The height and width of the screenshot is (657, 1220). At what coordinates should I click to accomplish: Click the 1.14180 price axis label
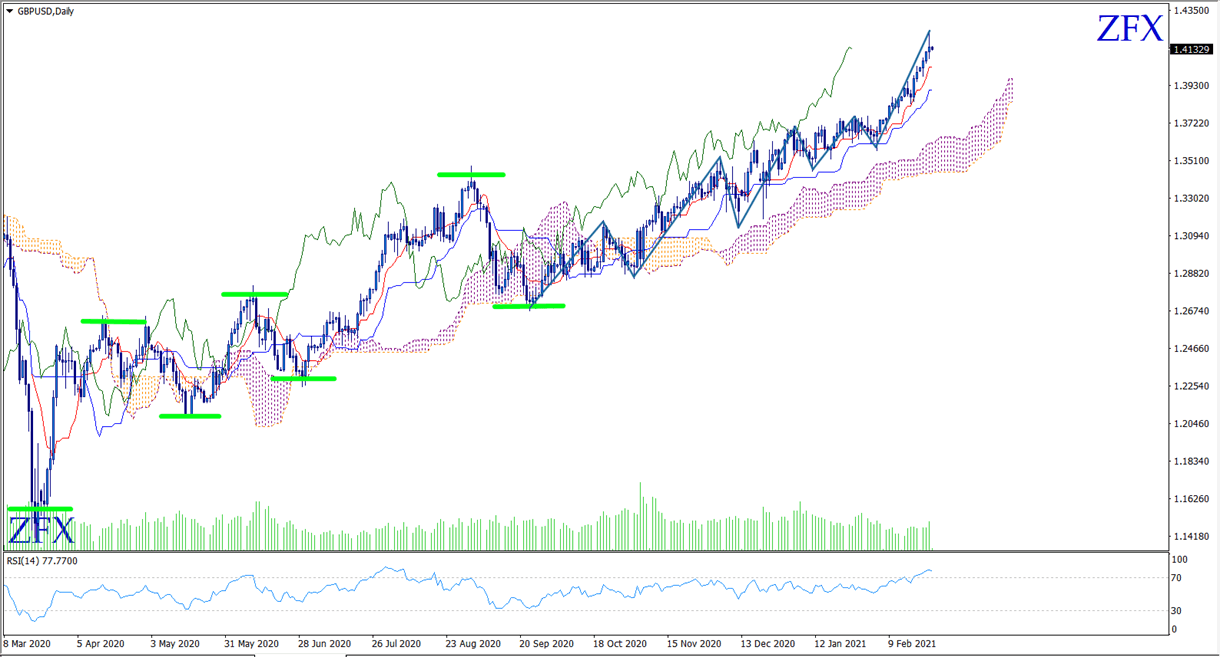(1194, 537)
